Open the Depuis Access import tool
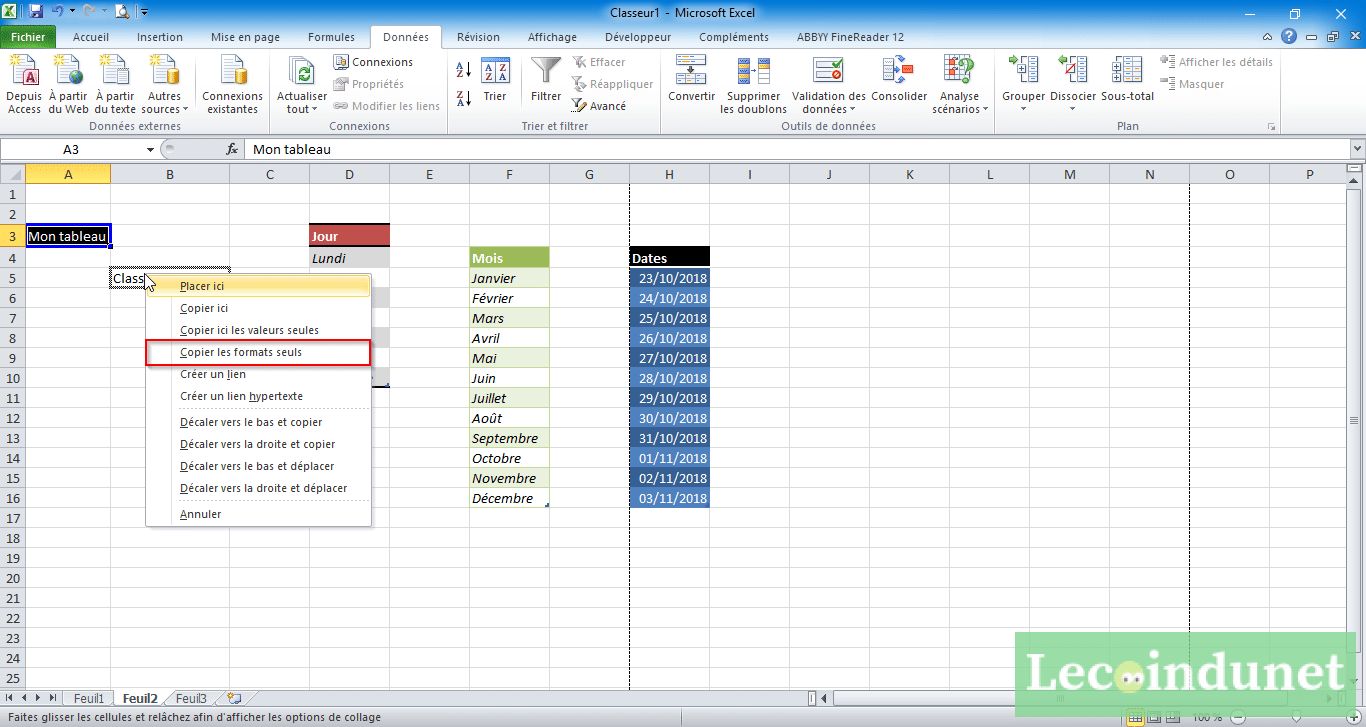Image resolution: width=1366 pixels, height=727 pixels. coord(23,84)
